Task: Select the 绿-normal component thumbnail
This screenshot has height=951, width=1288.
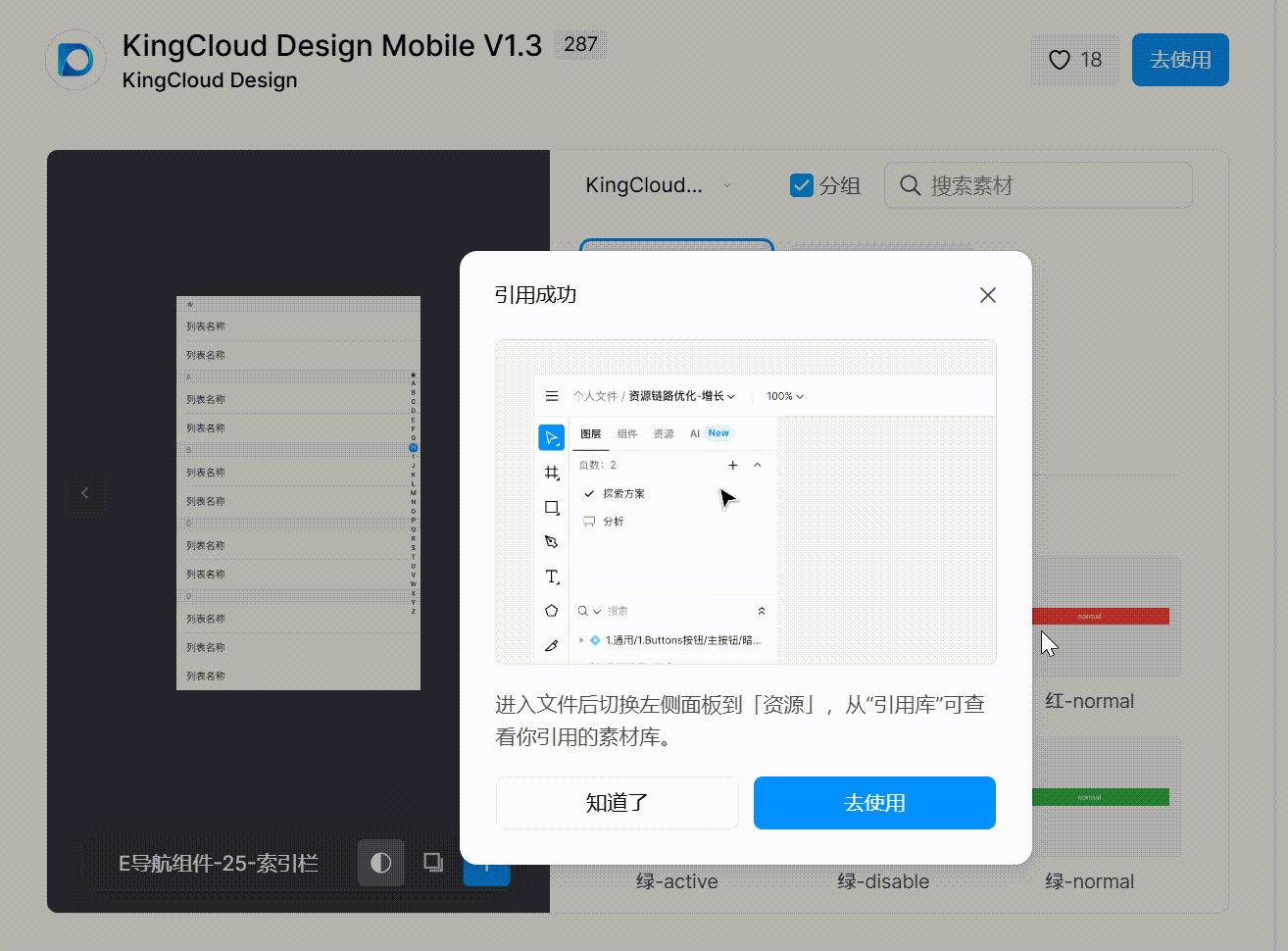Action: [x=1106, y=797]
